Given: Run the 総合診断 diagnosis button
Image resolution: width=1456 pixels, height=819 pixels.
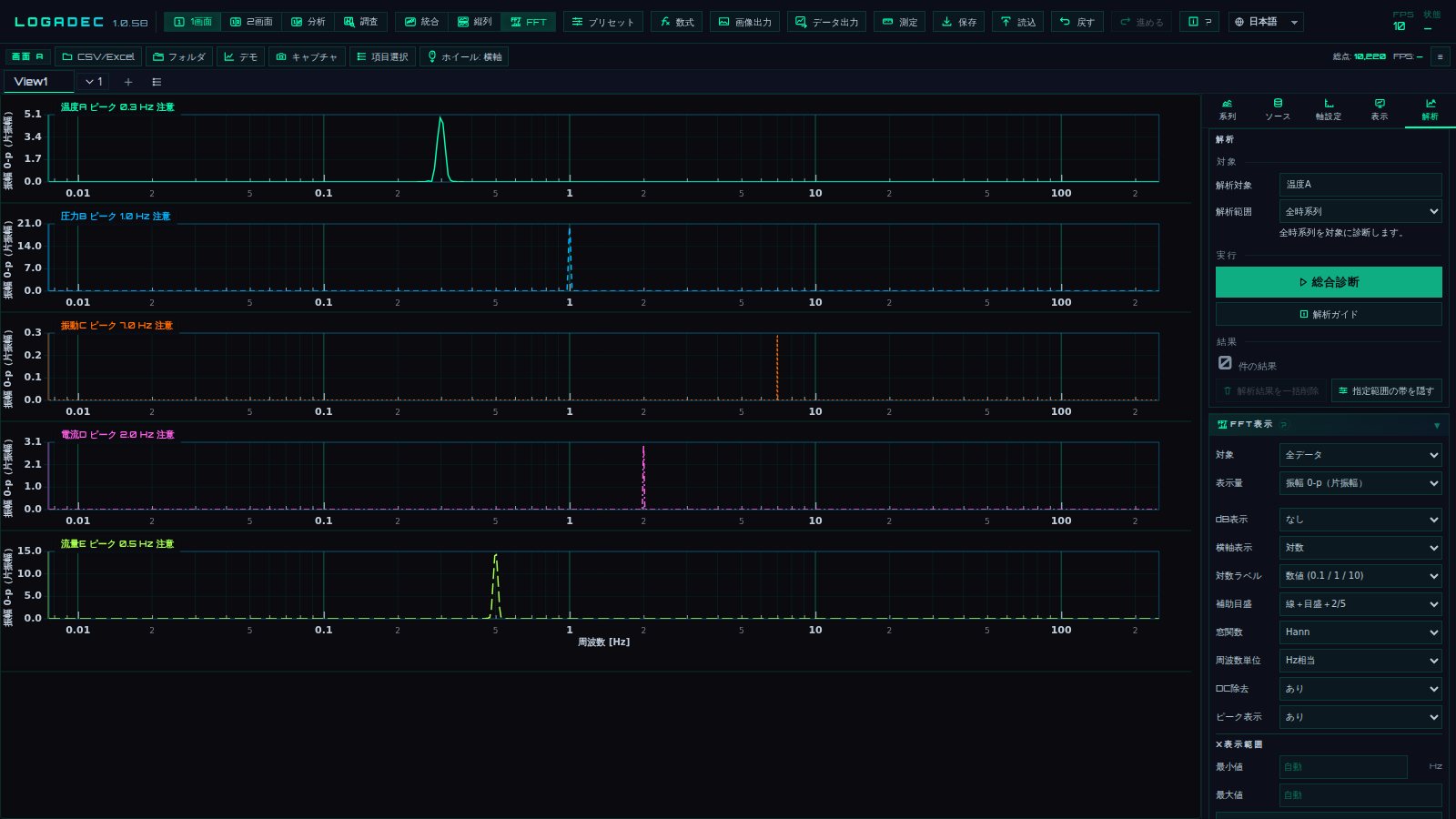Looking at the screenshot, I should pos(1329,282).
